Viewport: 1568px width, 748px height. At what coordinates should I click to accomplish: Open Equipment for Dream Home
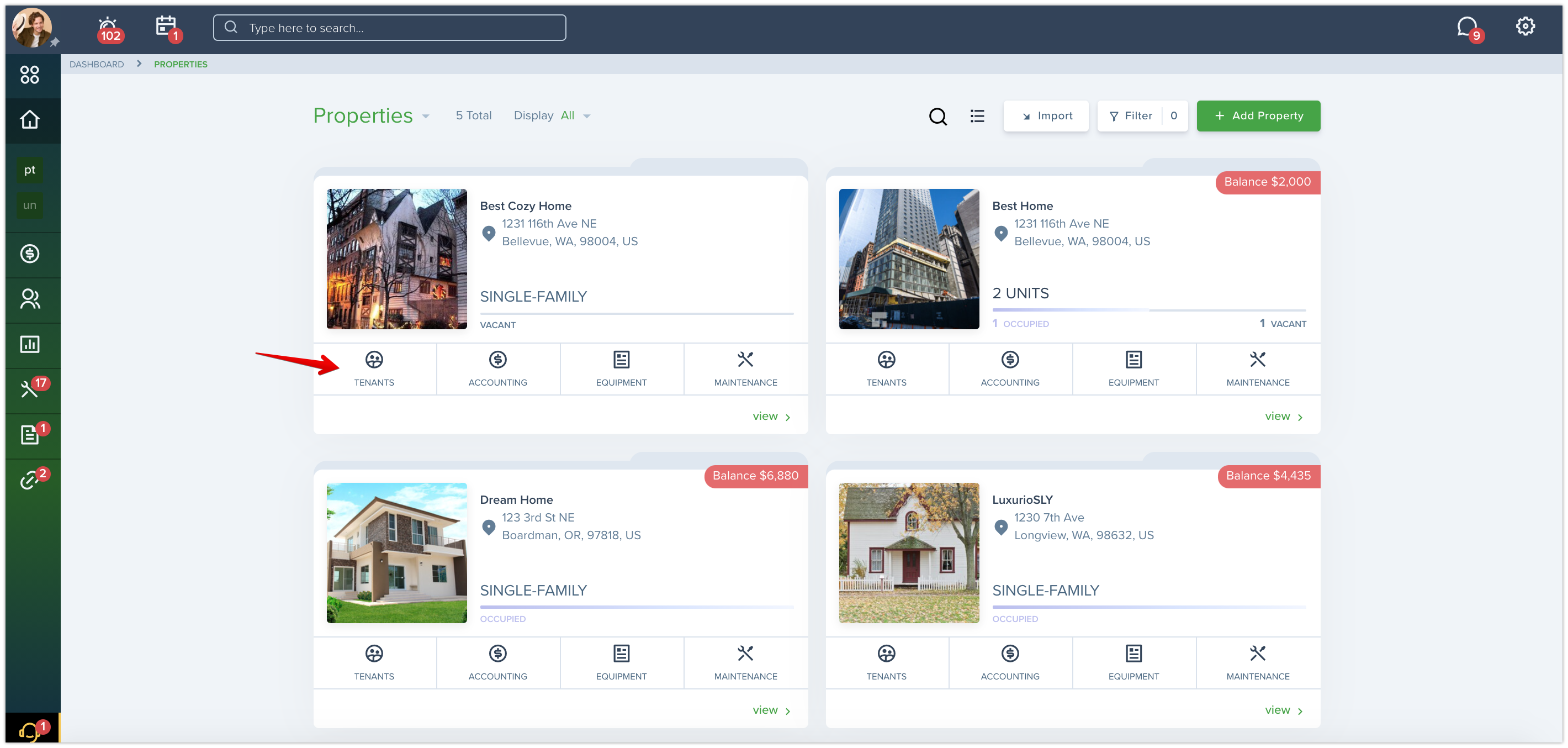622,663
